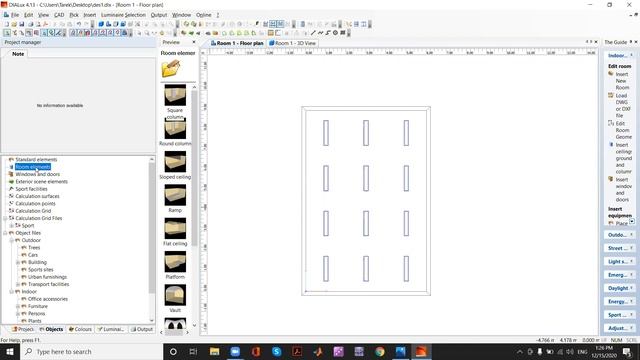Image resolution: width=640 pixels, height=360 pixels.
Task: Click Load DWG or DXF file link
Action: click(623, 105)
